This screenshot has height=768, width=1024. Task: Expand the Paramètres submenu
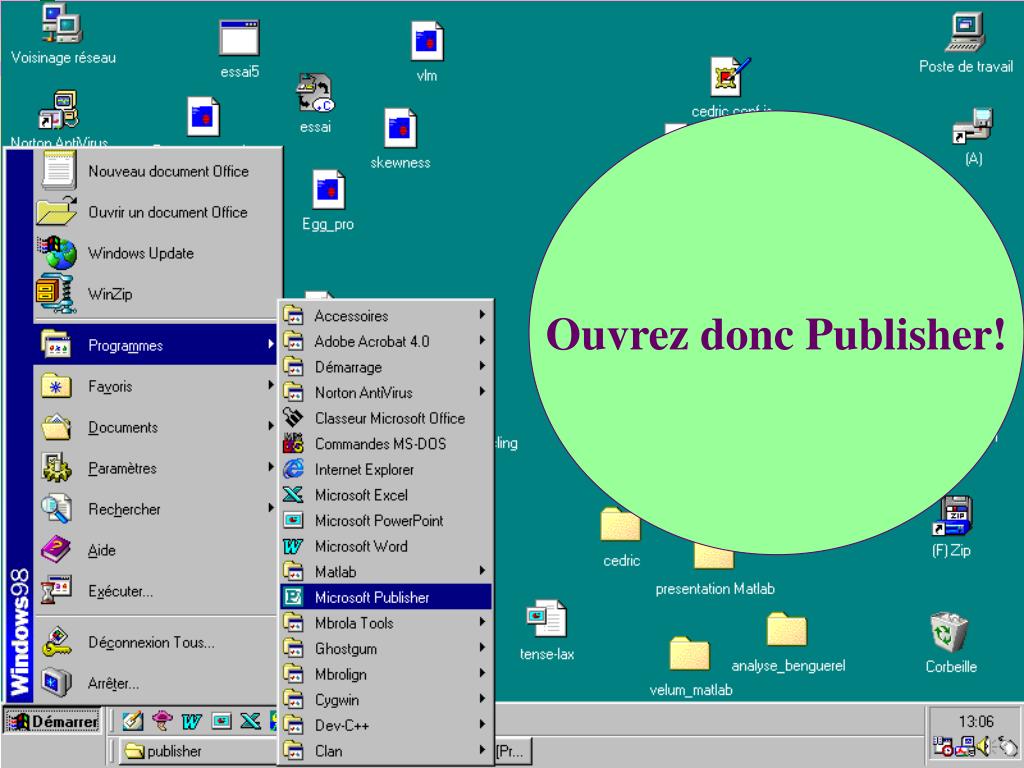[155, 468]
